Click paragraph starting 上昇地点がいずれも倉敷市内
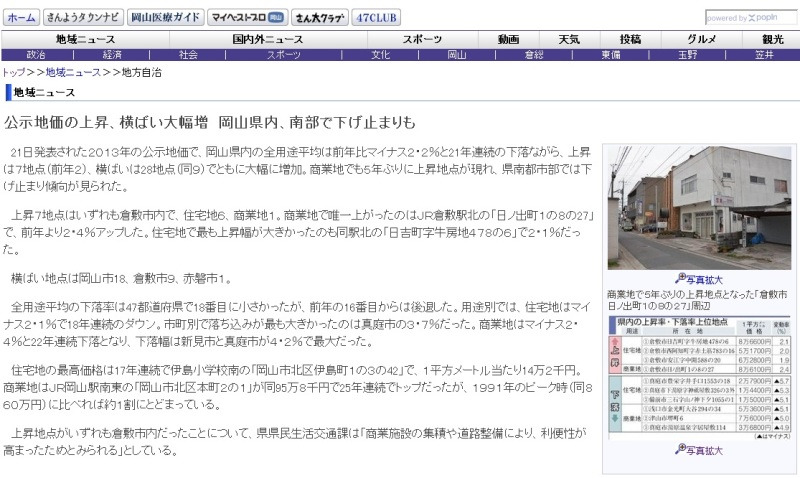This screenshot has width=800, height=478. tap(295, 442)
